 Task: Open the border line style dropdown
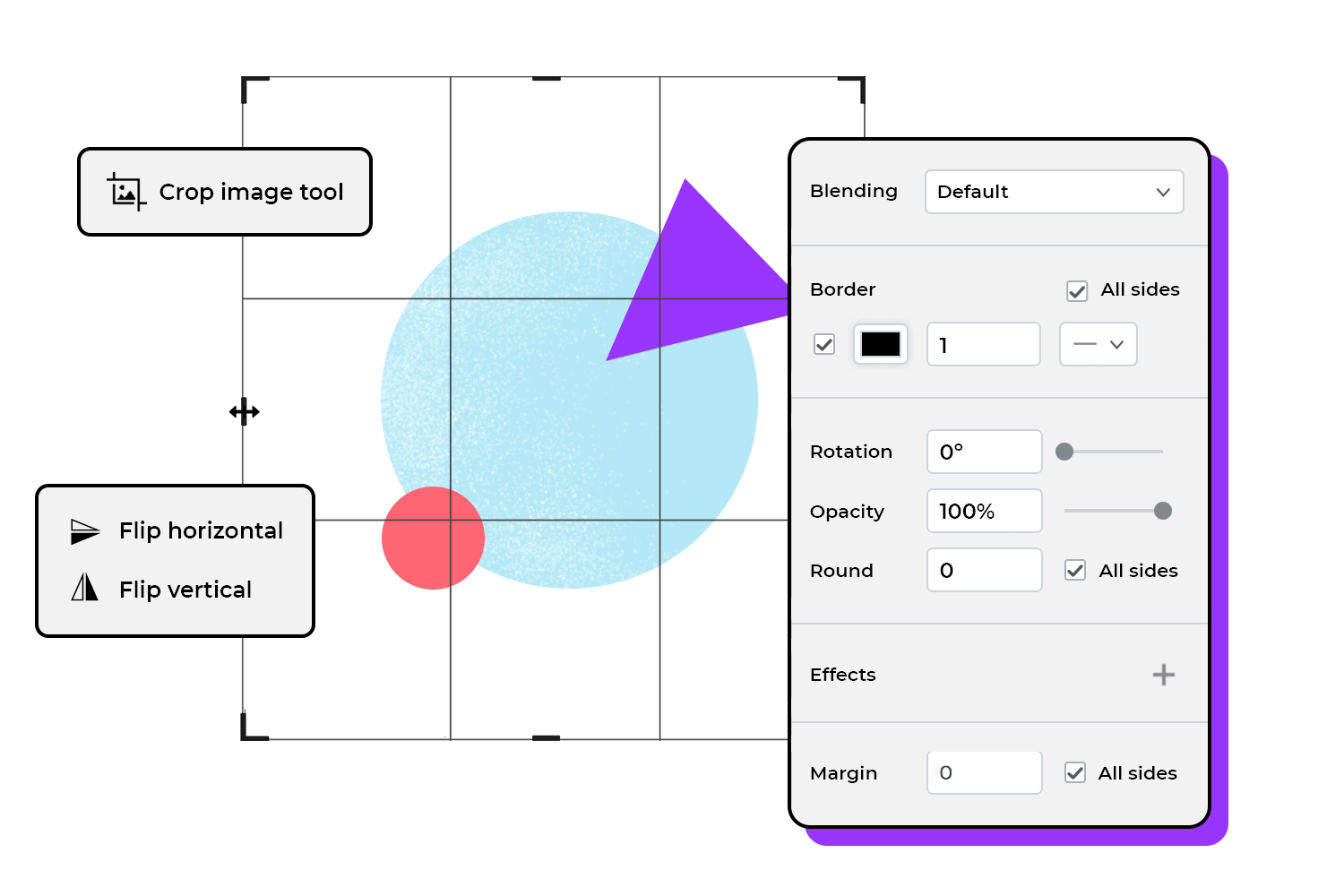click(1098, 344)
